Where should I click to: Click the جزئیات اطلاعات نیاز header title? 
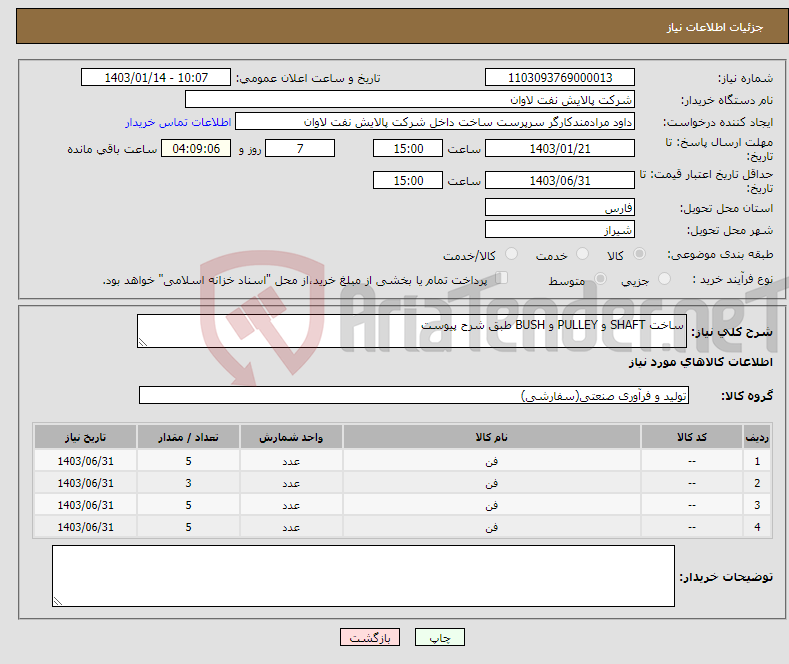tap(715, 27)
